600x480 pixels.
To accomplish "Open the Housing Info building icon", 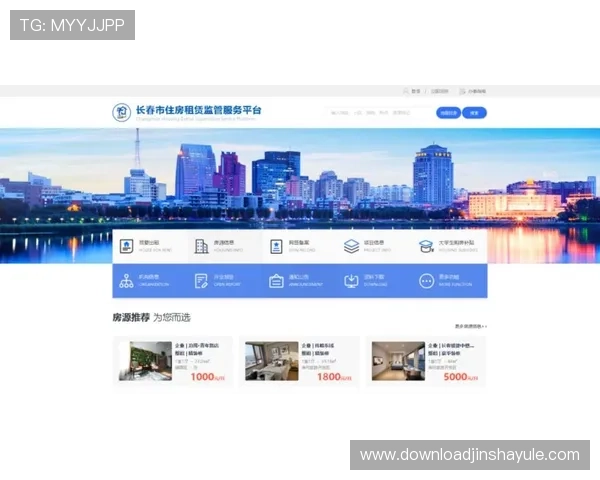I will pos(201,246).
